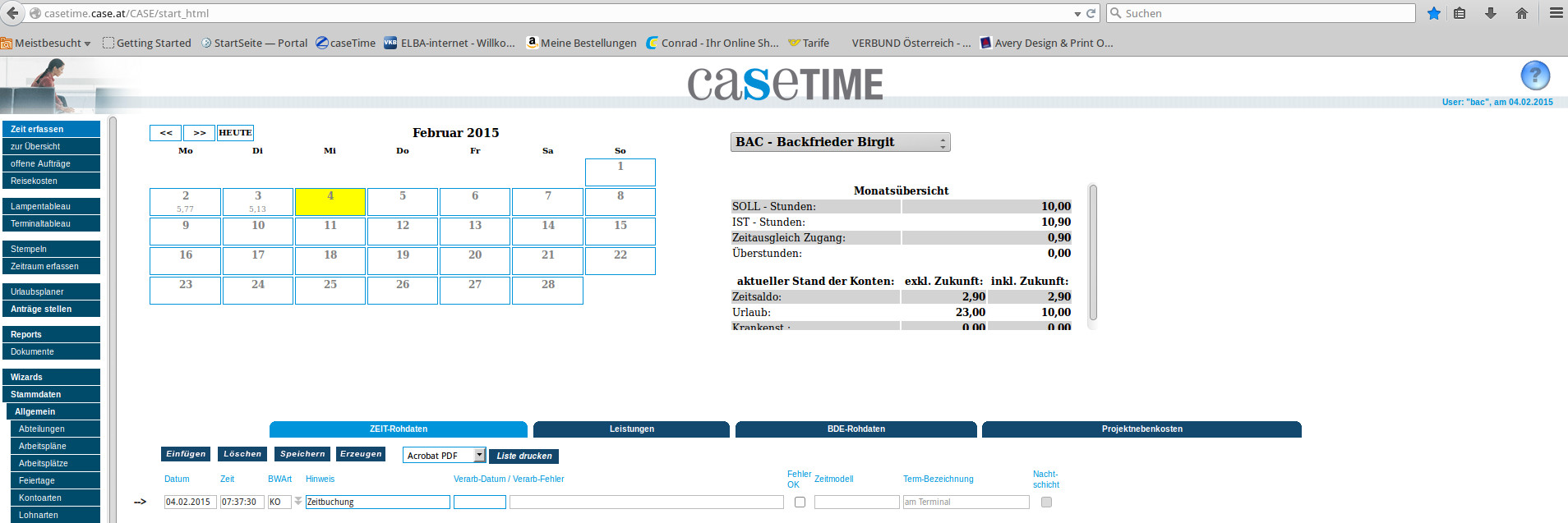Open the browser hamburger menu
Image resolution: width=1568 pixels, height=523 pixels.
(x=1556, y=13)
